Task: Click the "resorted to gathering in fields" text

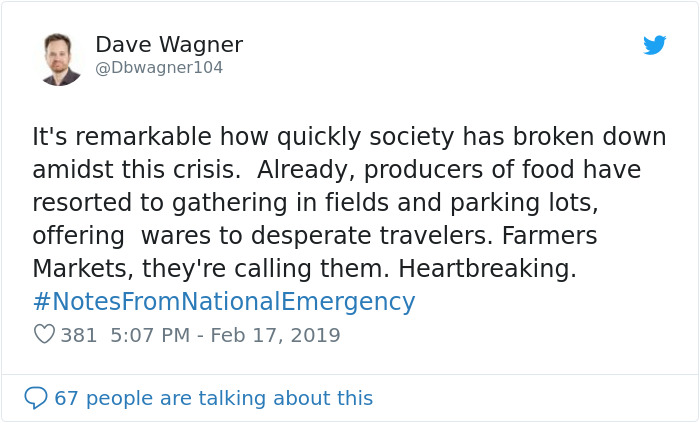Action: 200,203
